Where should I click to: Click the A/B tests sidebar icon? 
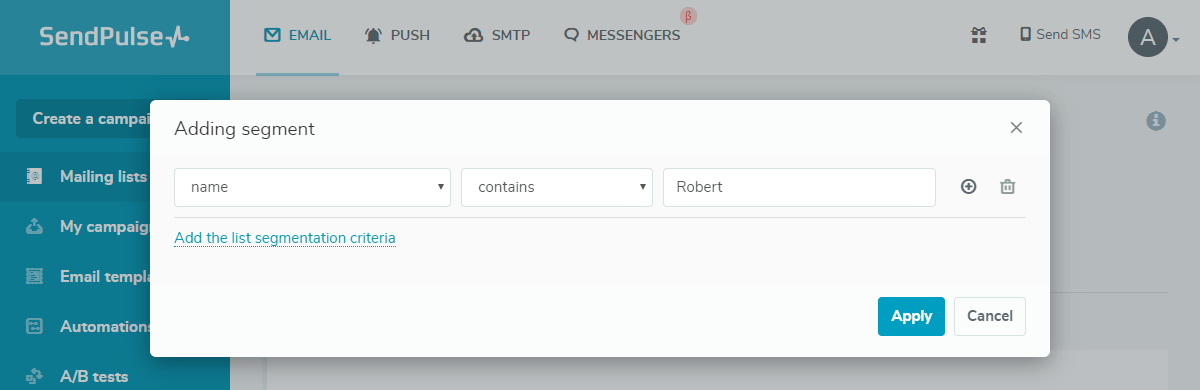point(34,377)
